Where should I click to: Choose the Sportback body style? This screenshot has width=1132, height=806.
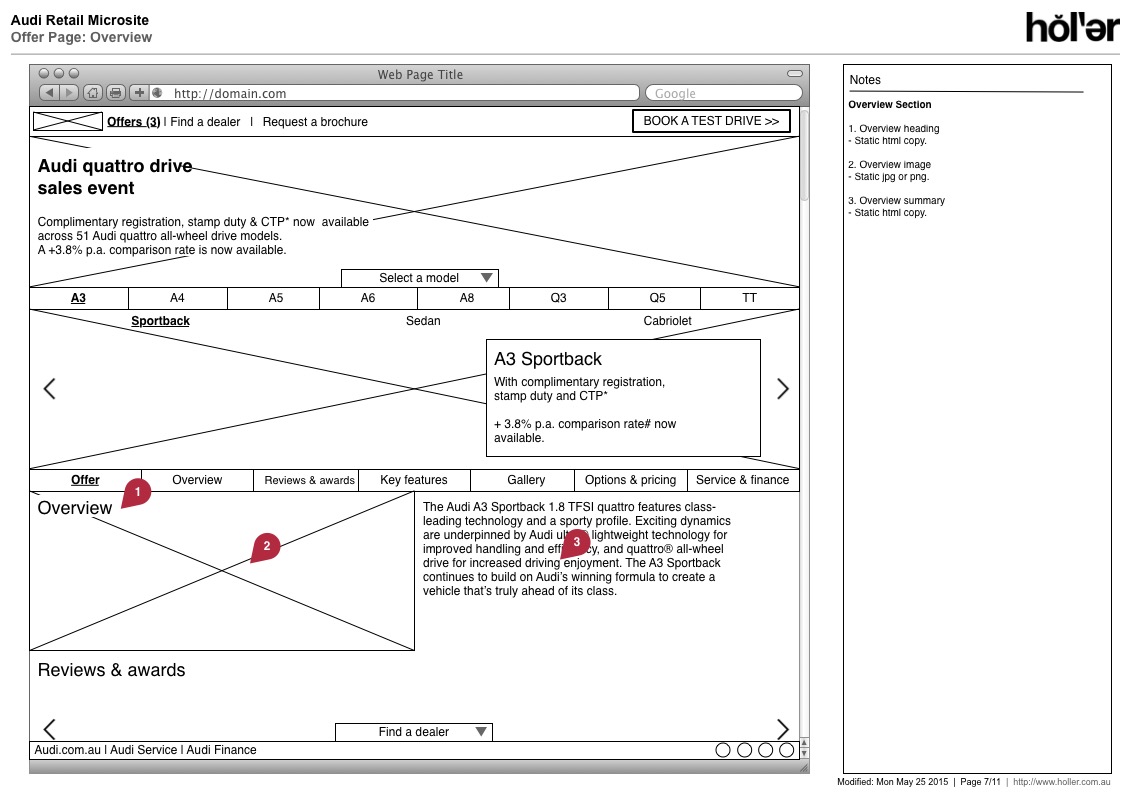point(160,321)
